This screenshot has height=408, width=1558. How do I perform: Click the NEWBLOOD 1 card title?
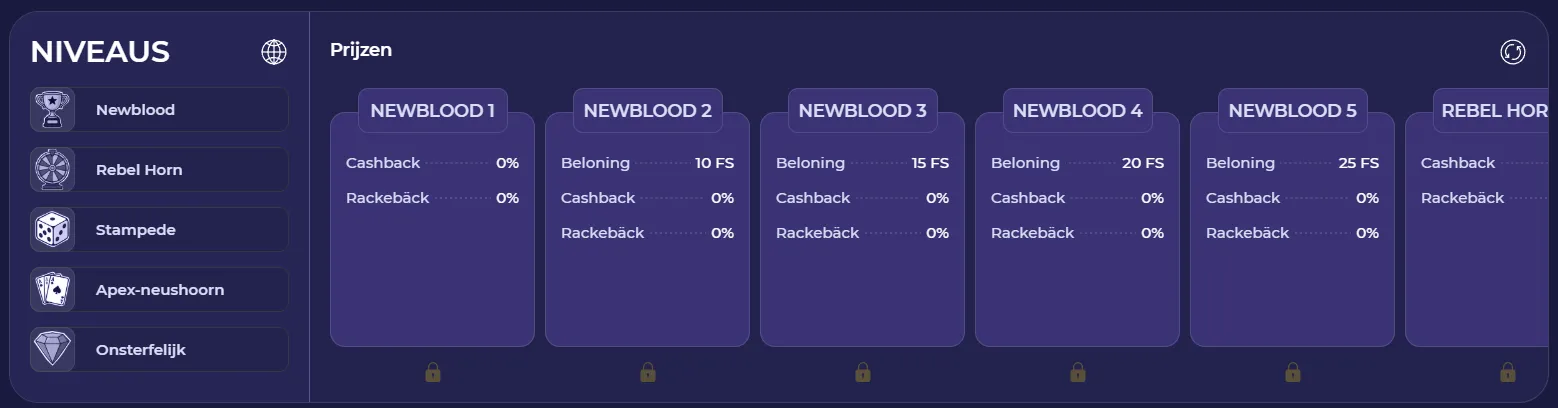433,111
